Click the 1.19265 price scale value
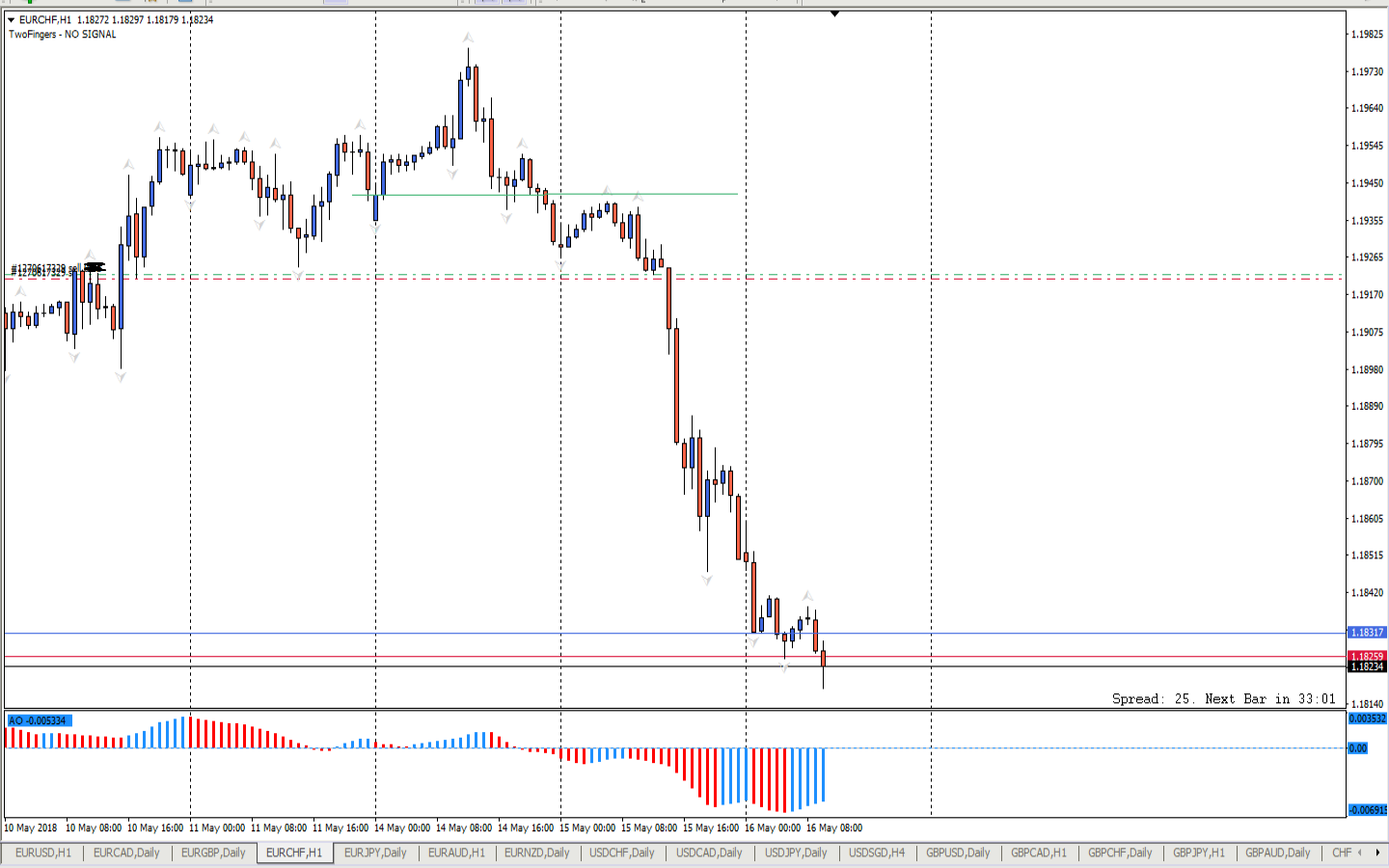1389x868 pixels. click(x=1368, y=258)
